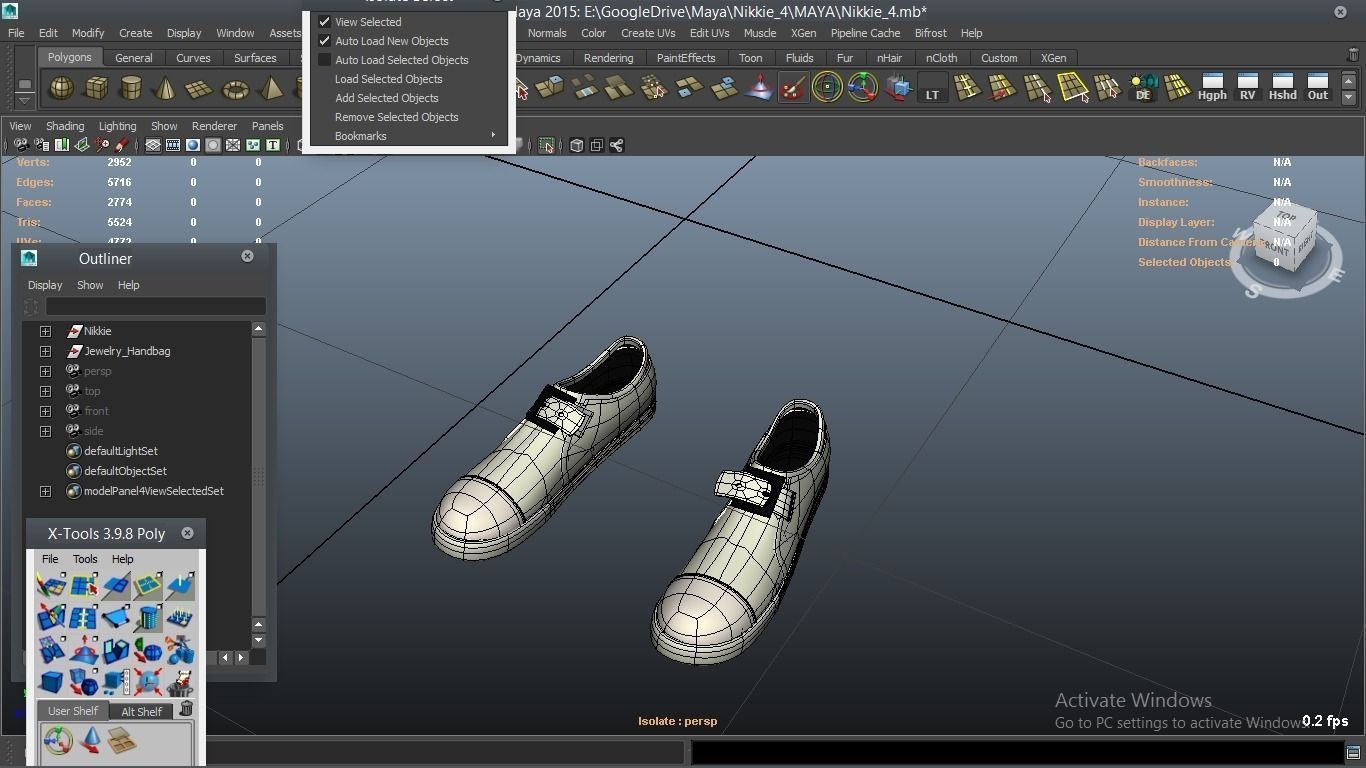The image size is (1366, 768).
Task: Click the wireframe cube icon in panel toolbar
Action: coord(577,145)
